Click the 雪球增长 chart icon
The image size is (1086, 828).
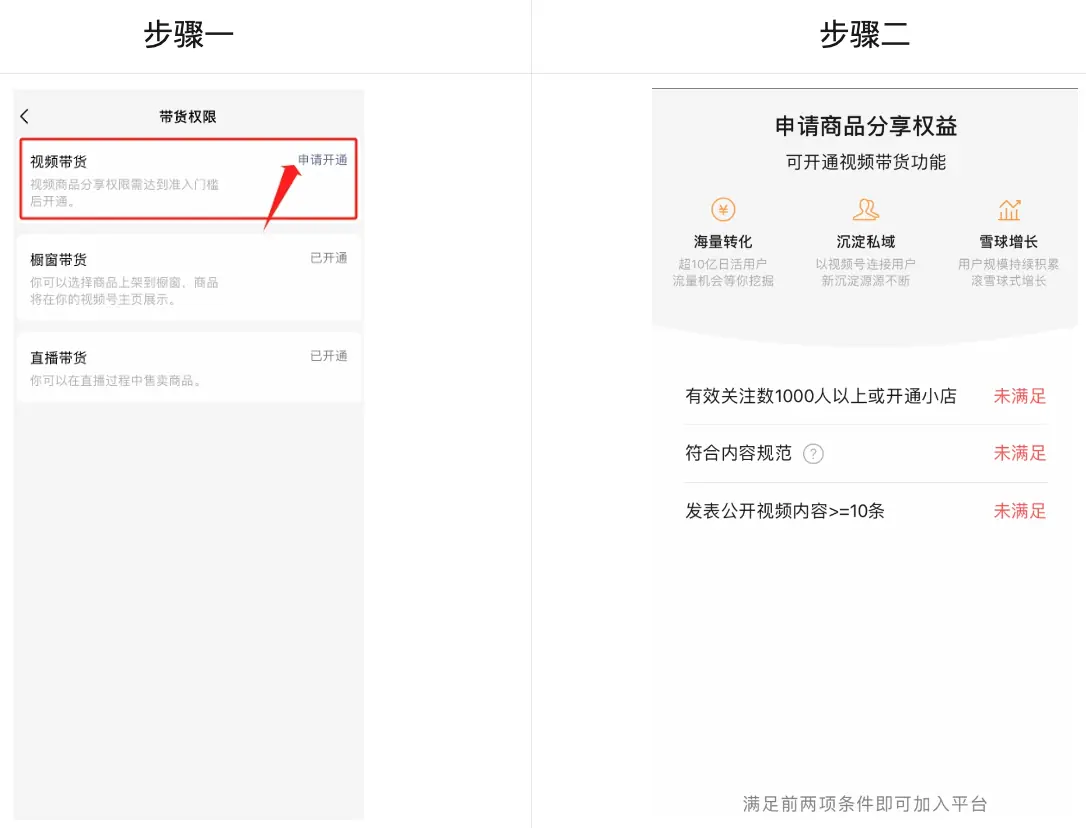1009,209
